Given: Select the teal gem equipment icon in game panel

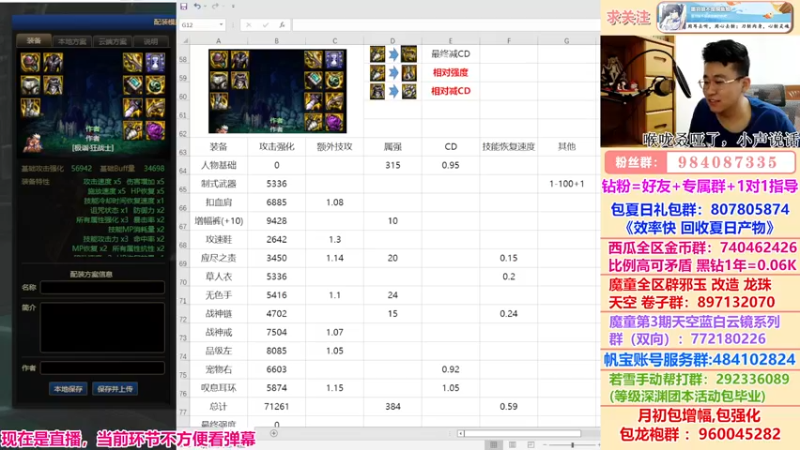Looking at the screenshot, I should click(133, 85).
